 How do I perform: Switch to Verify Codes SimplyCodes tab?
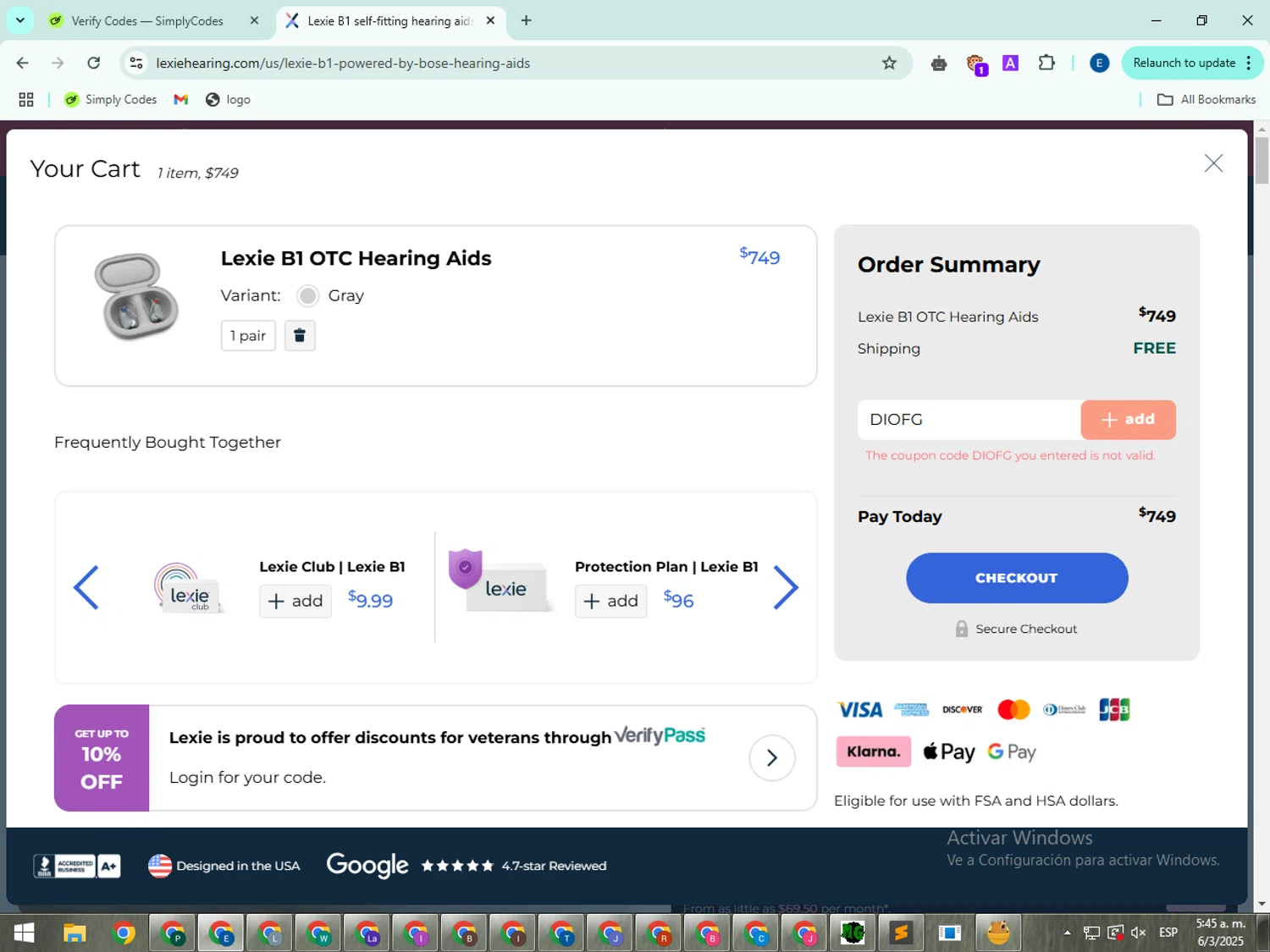[x=146, y=21]
